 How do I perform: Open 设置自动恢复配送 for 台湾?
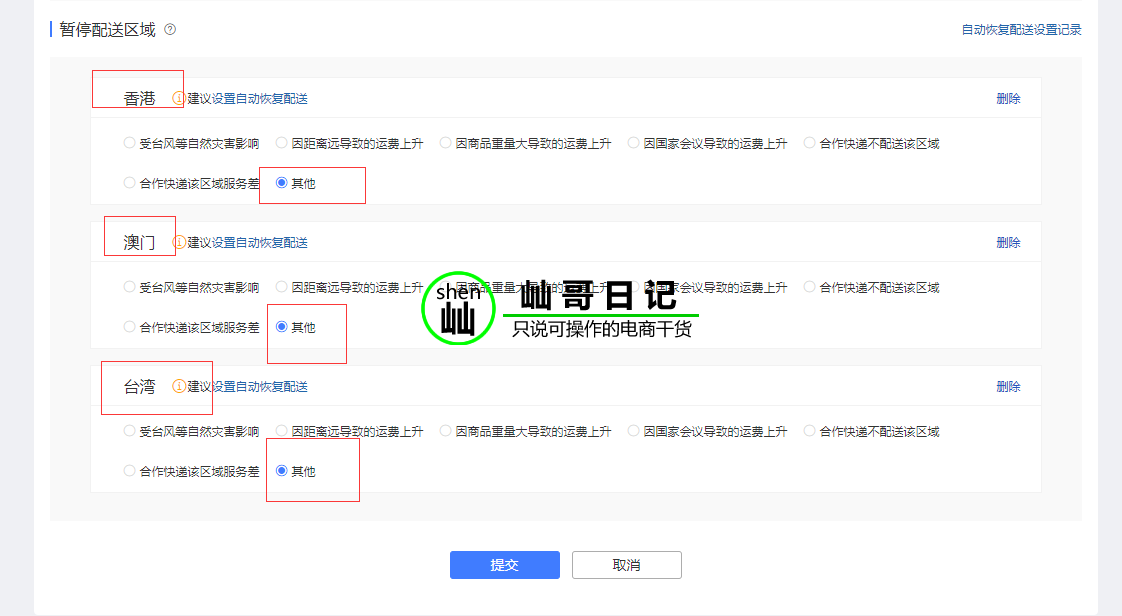[260, 386]
